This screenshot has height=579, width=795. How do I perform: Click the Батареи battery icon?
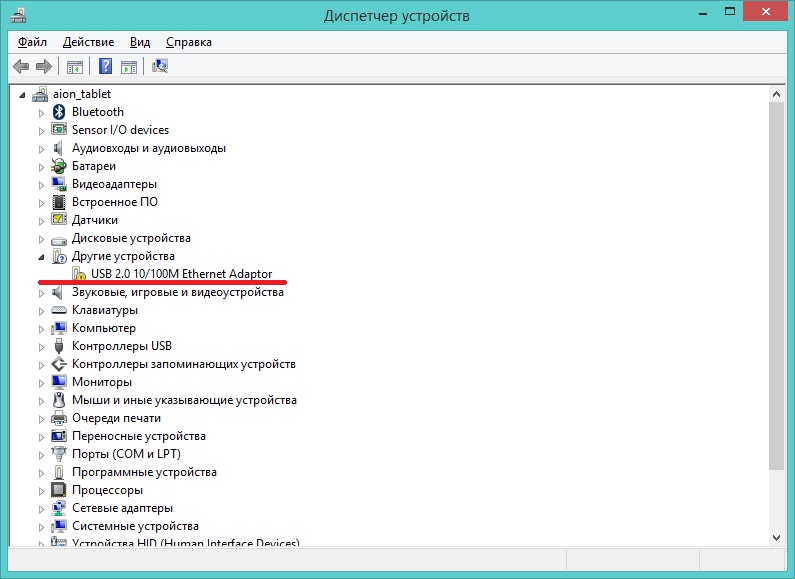[x=59, y=166]
